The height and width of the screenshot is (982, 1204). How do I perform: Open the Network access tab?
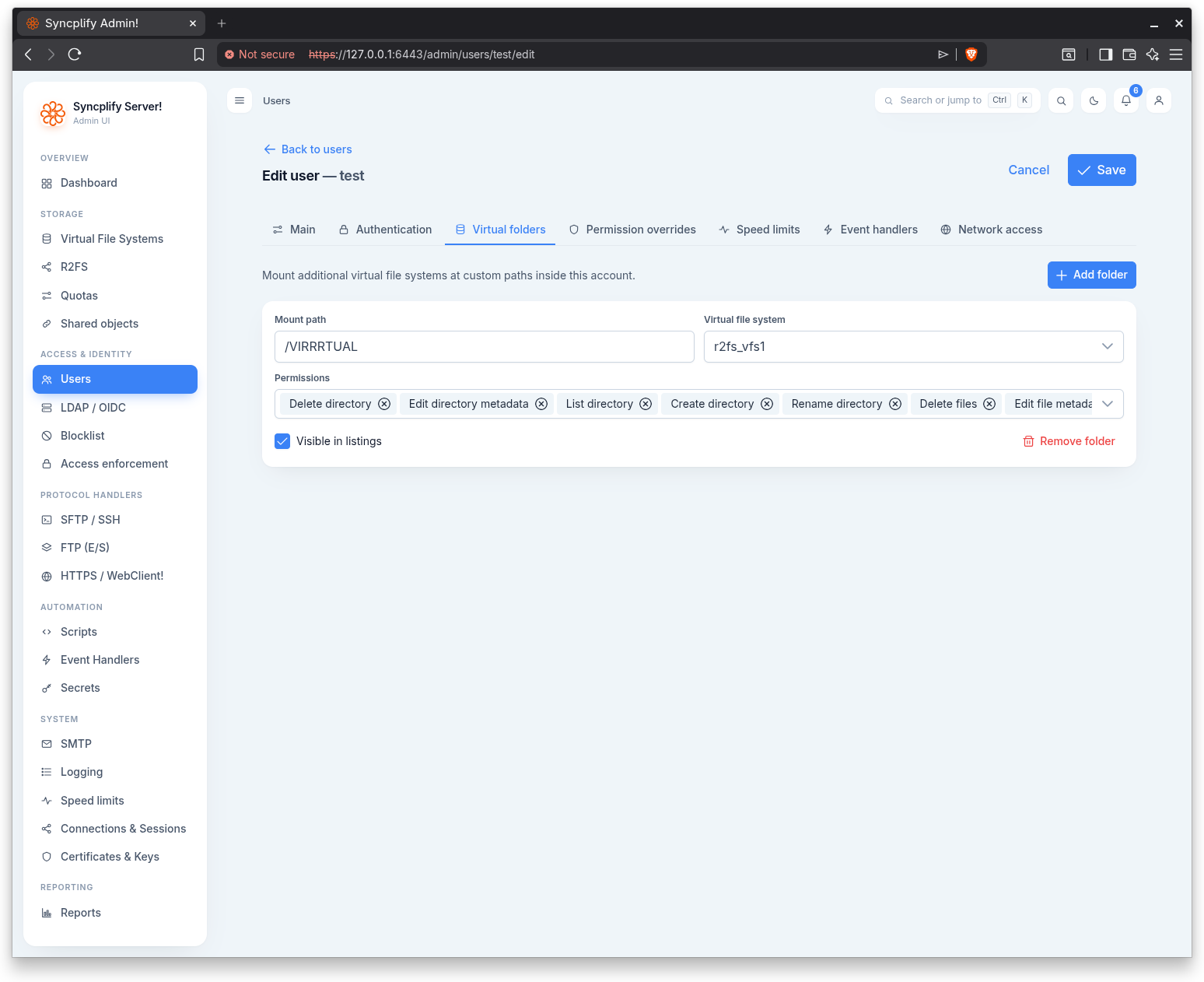pyautogui.click(x=991, y=230)
